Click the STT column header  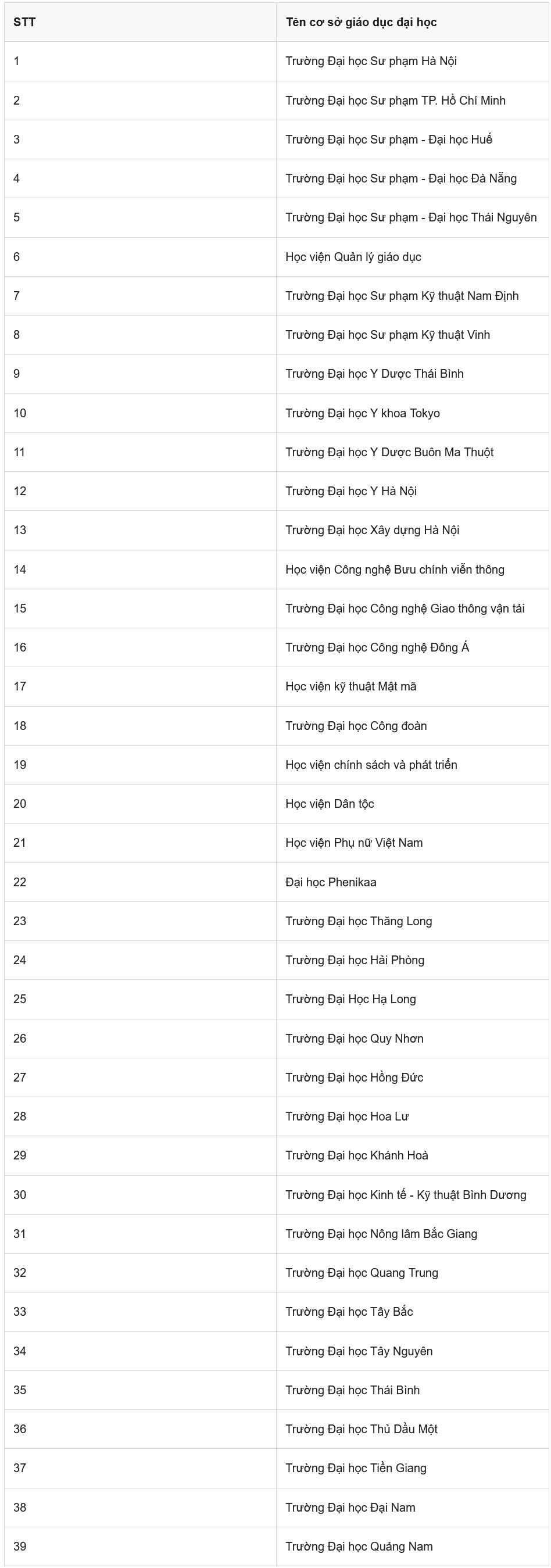click(x=24, y=23)
